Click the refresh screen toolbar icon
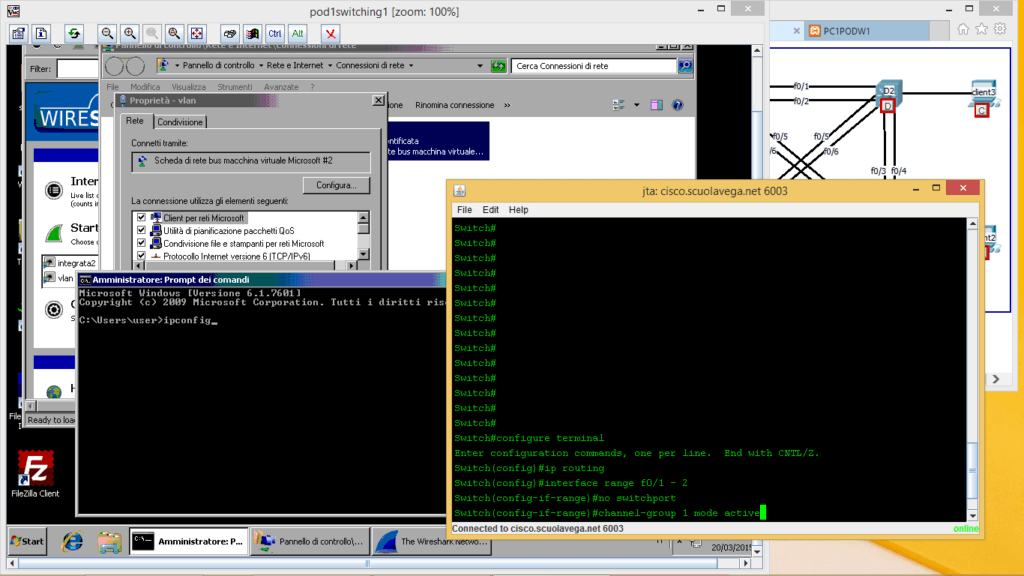The image size is (1024, 576). coord(73,33)
